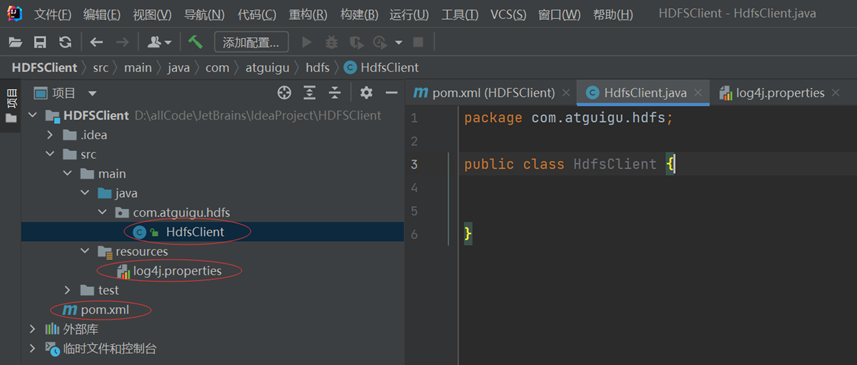This screenshot has width=857, height=365.
Task: Collapse the resources folder
Action: (x=85, y=251)
